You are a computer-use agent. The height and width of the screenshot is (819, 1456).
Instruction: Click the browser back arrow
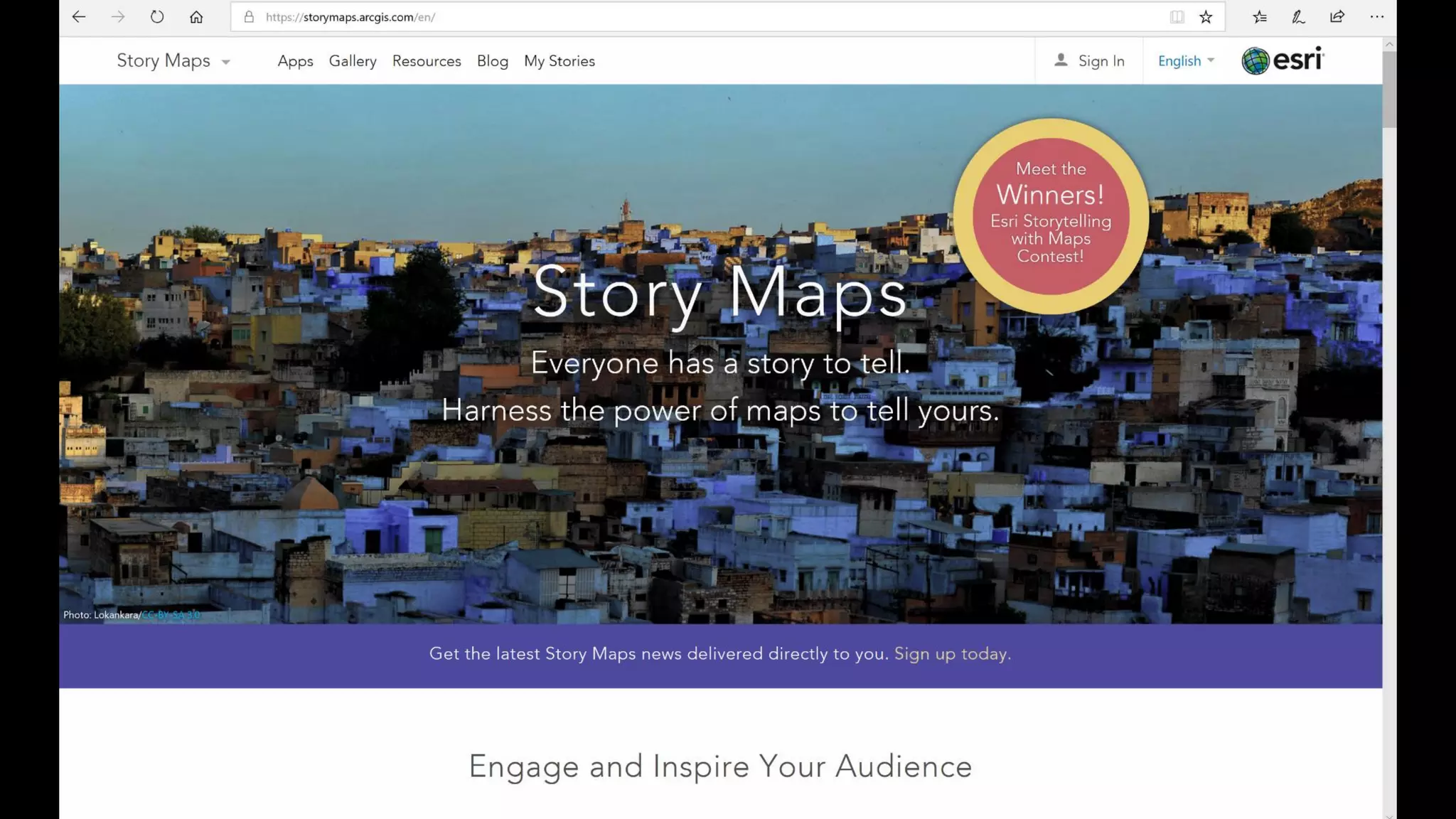(x=79, y=17)
